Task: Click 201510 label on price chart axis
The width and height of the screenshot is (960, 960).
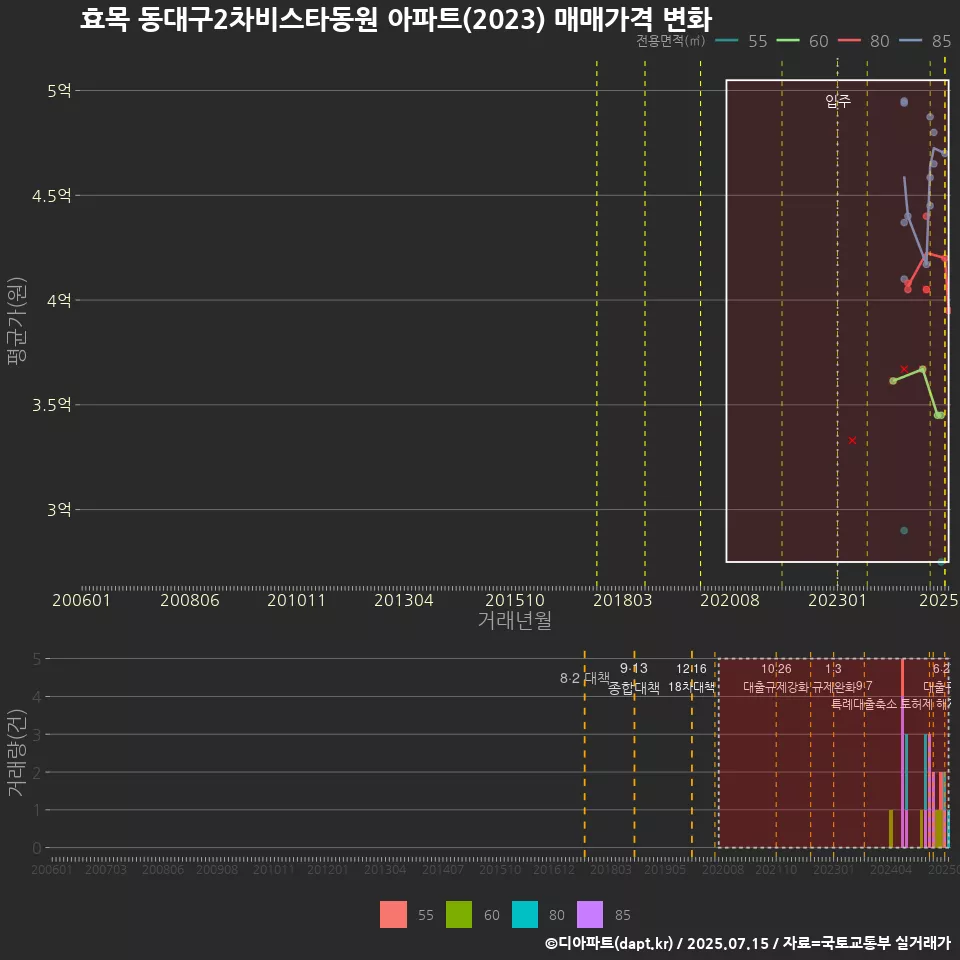Action: 515,600
